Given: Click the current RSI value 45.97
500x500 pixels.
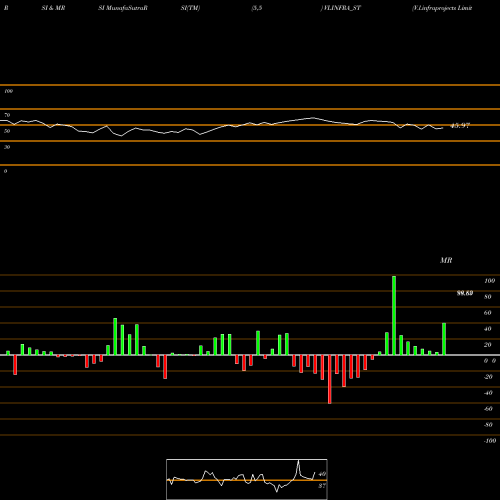Looking at the screenshot, I should (460, 126).
